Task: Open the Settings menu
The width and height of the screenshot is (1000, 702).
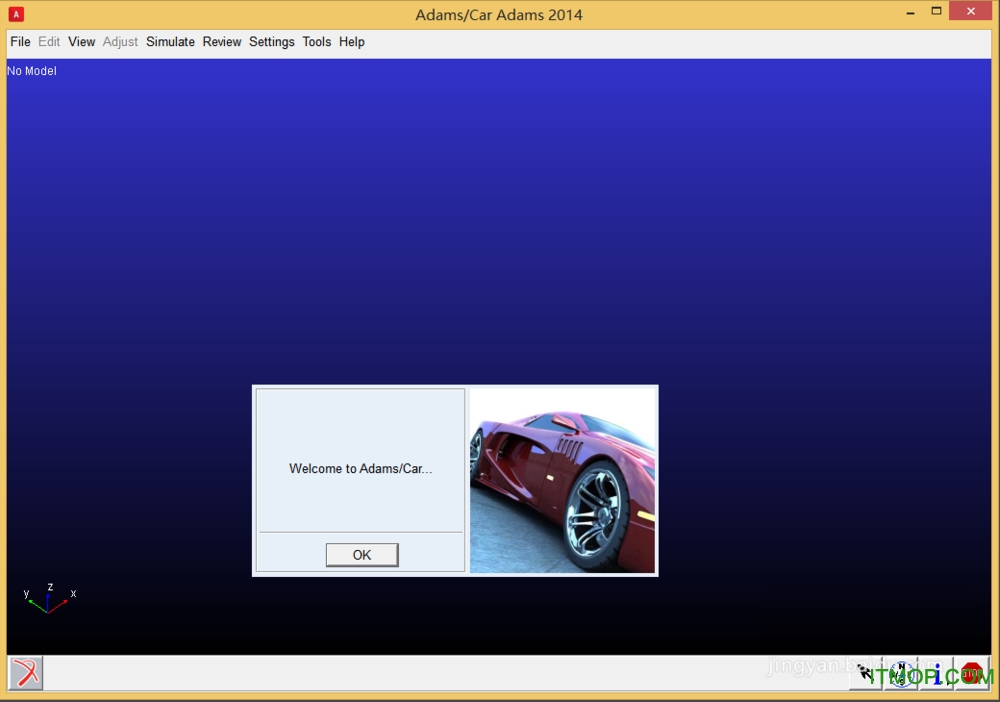Action: tap(272, 41)
